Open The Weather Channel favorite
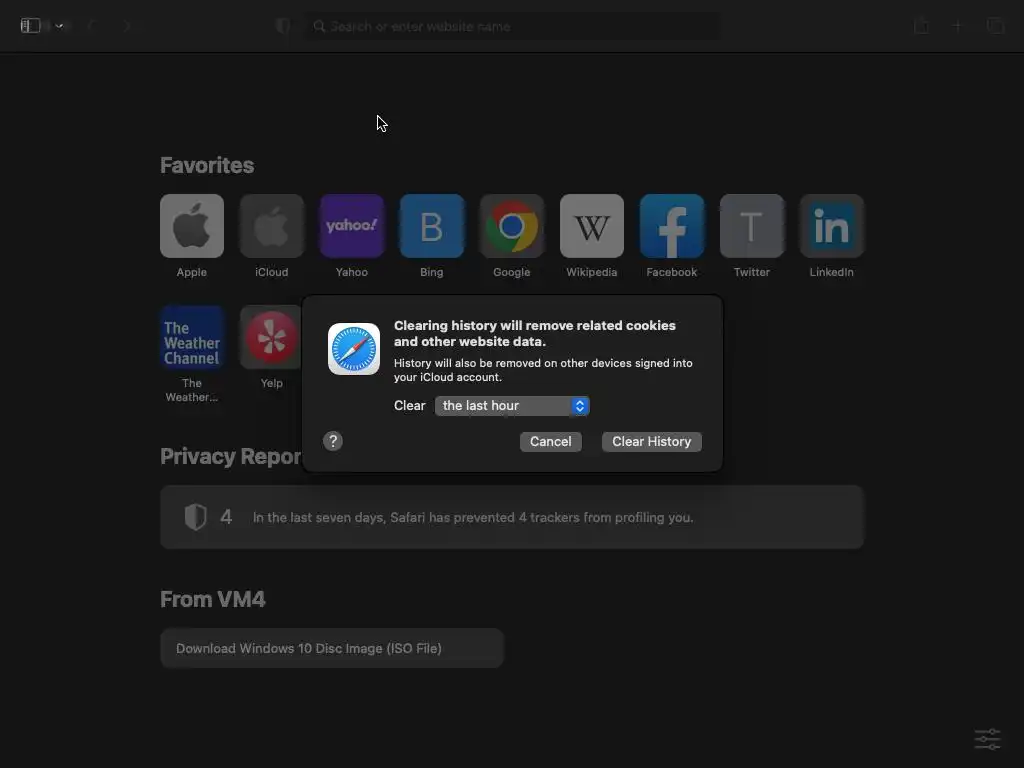Viewport: 1024px width, 768px height. point(192,337)
